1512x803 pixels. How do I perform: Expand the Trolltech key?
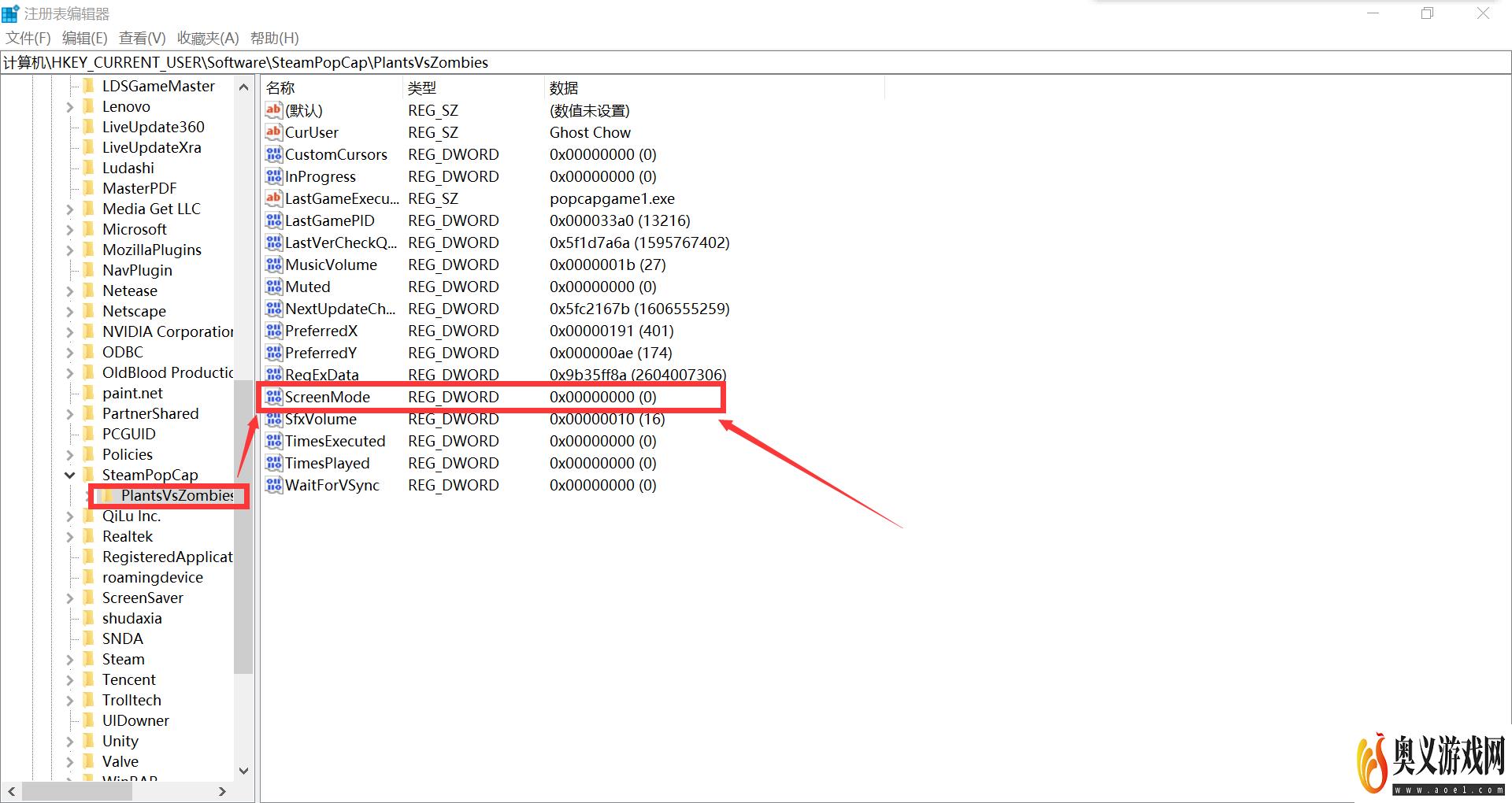tap(69, 700)
